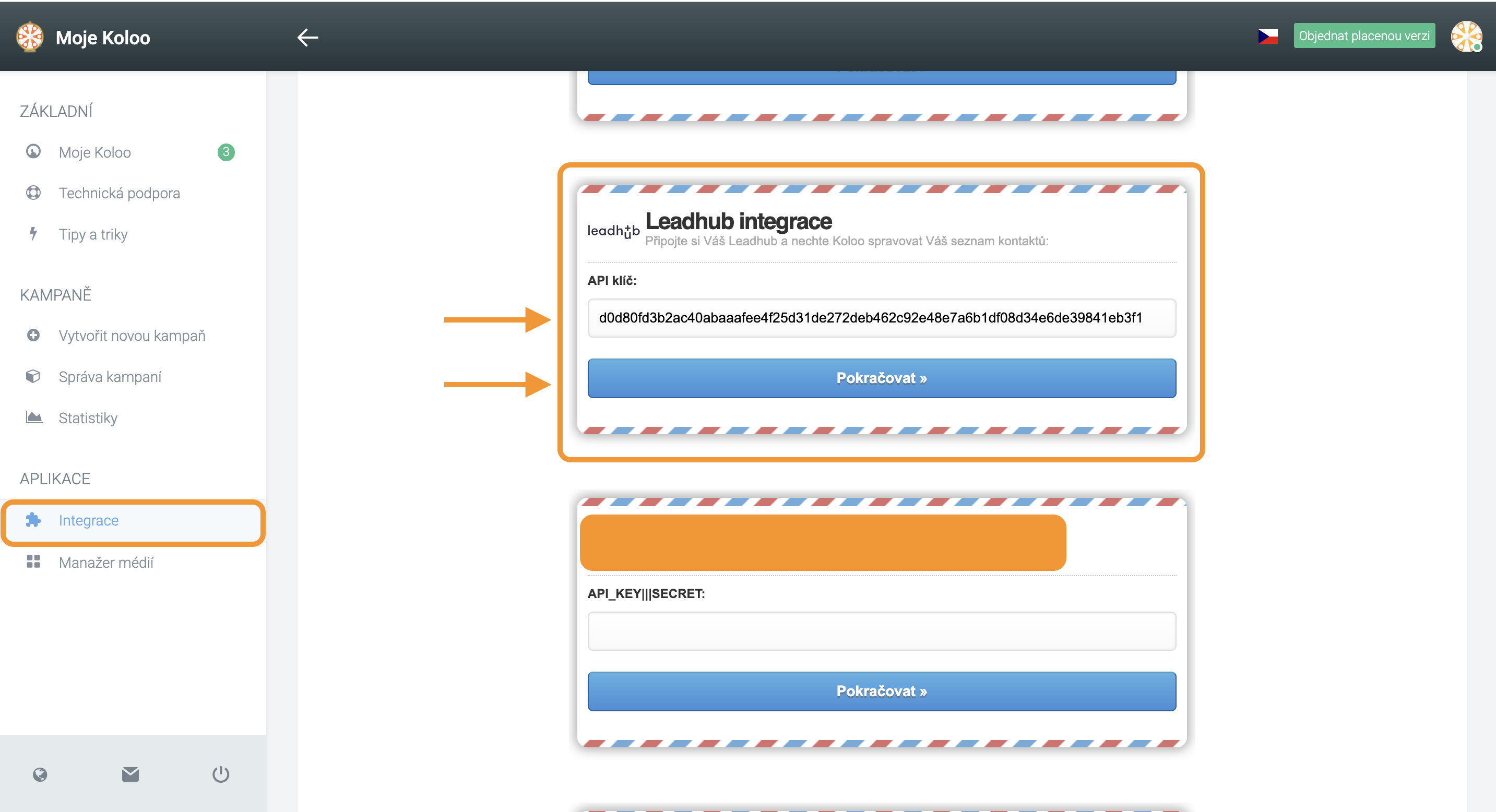This screenshot has width=1496, height=812.
Task: Open the mail envelope icon
Action: point(130,774)
